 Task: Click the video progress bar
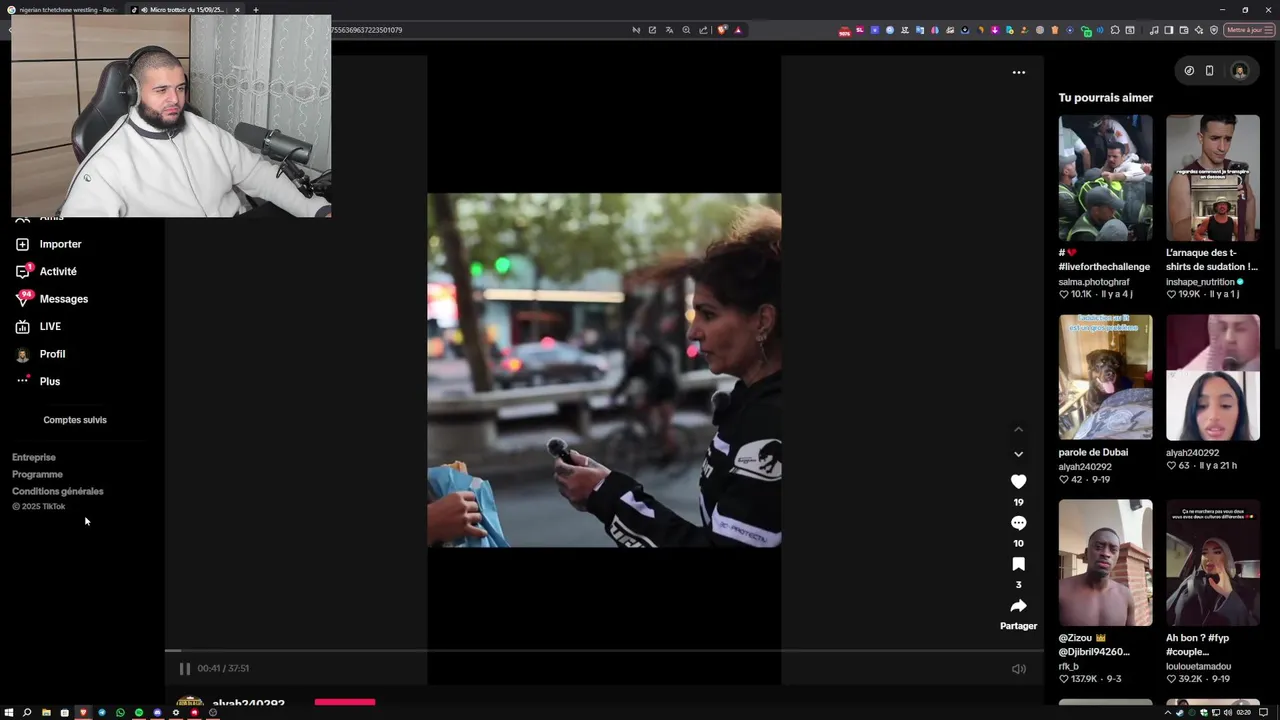pyautogui.click(x=604, y=651)
